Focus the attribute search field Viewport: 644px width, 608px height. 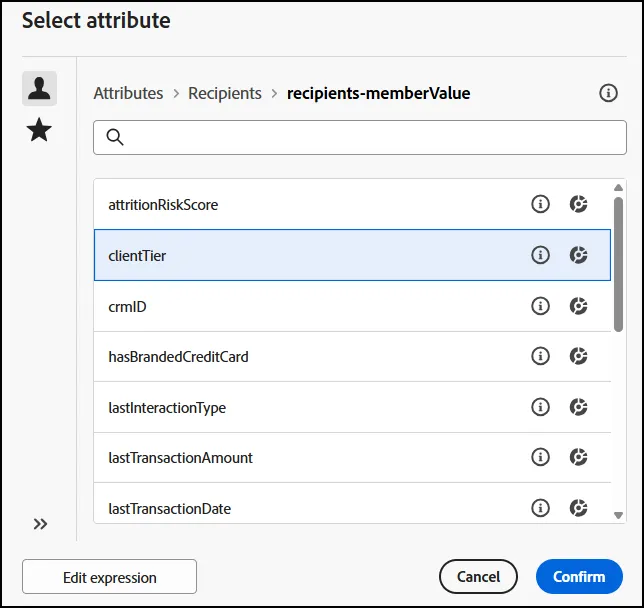click(x=360, y=138)
